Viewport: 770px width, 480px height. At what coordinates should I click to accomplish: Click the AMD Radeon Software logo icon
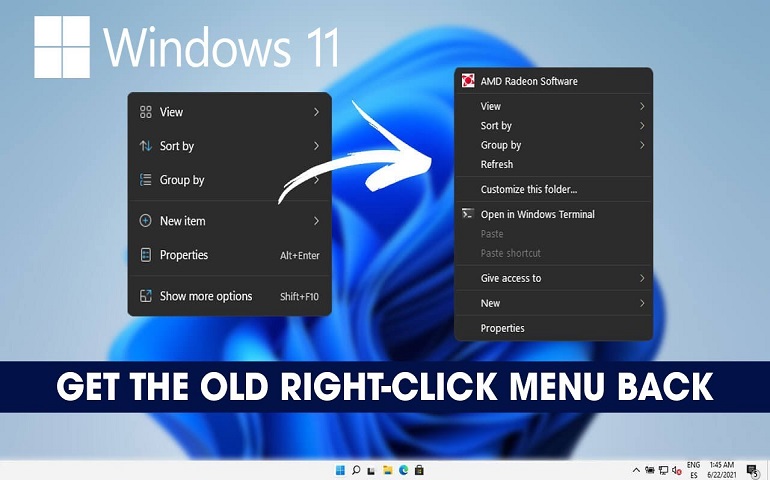[x=468, y=81]
